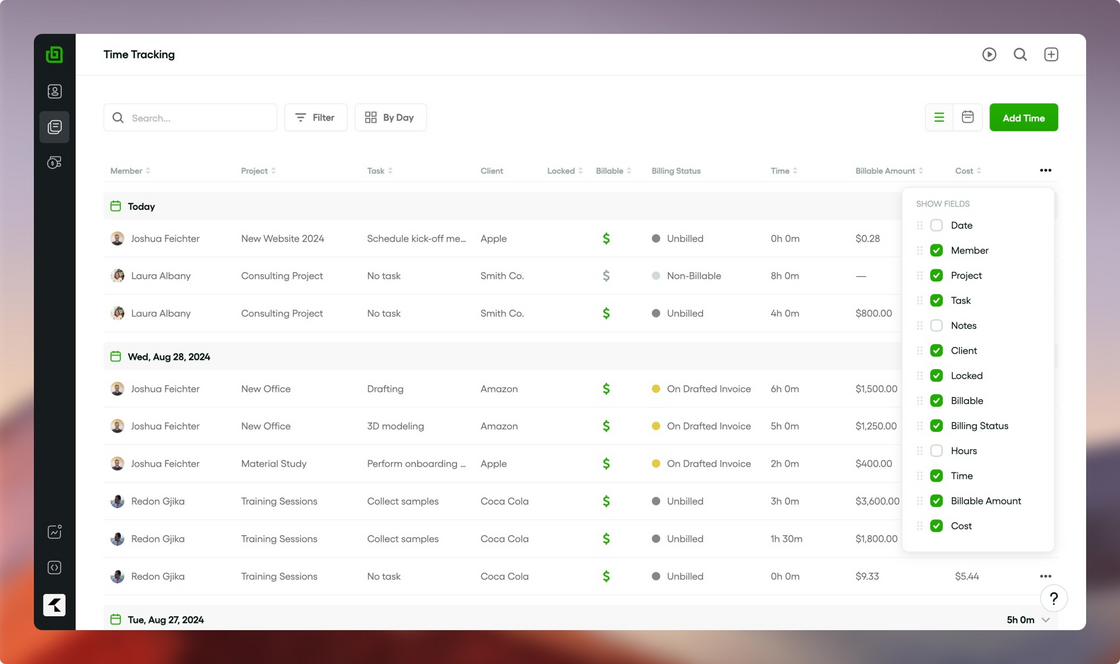Screen dimensions: 1120x664
Task: Enable the Hours field checkbox
Action: click(x=936, y=451)
